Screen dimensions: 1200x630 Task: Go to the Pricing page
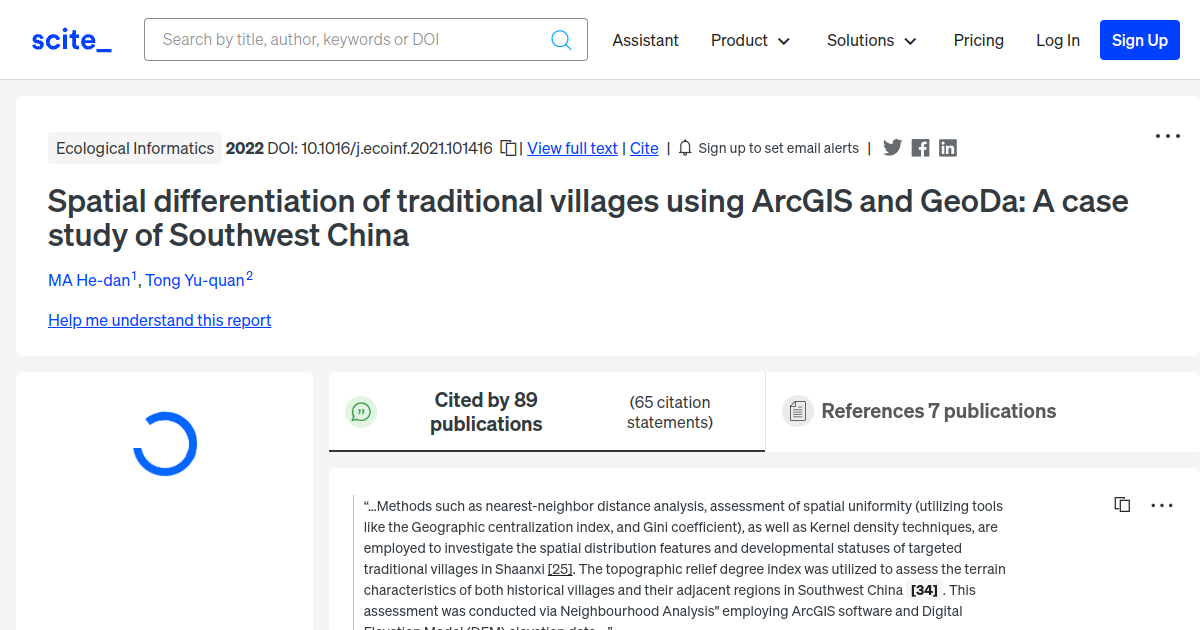coord(978,40)
